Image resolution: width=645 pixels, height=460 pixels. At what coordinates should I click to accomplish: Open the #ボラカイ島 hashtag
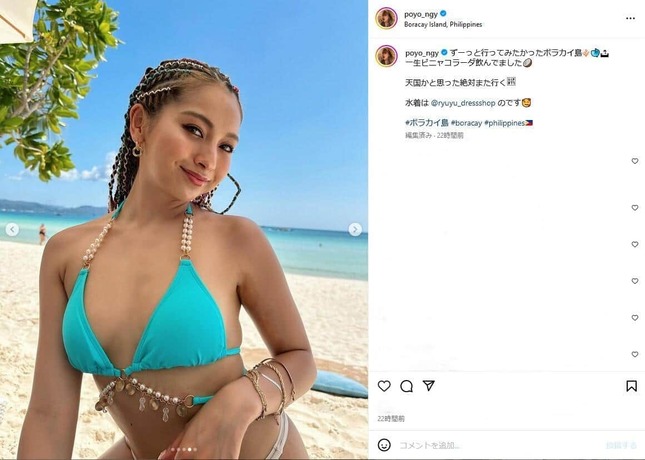(x=427, y=123)
